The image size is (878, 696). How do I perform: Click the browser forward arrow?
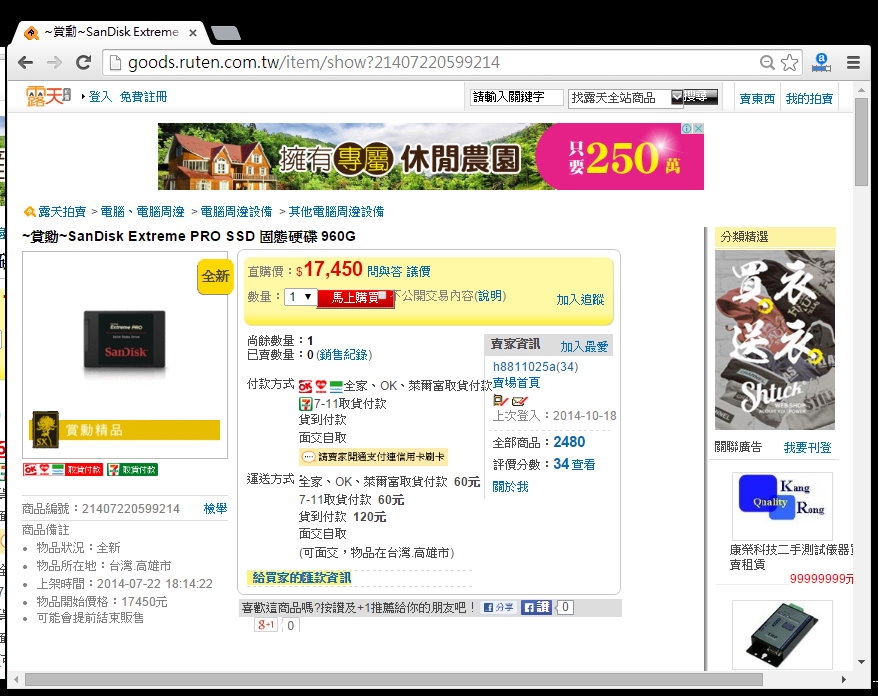coord(54,63)
